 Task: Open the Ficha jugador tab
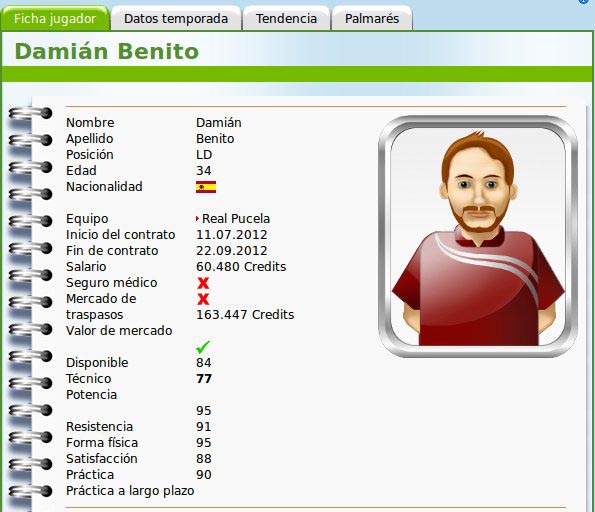click(55, 19)
